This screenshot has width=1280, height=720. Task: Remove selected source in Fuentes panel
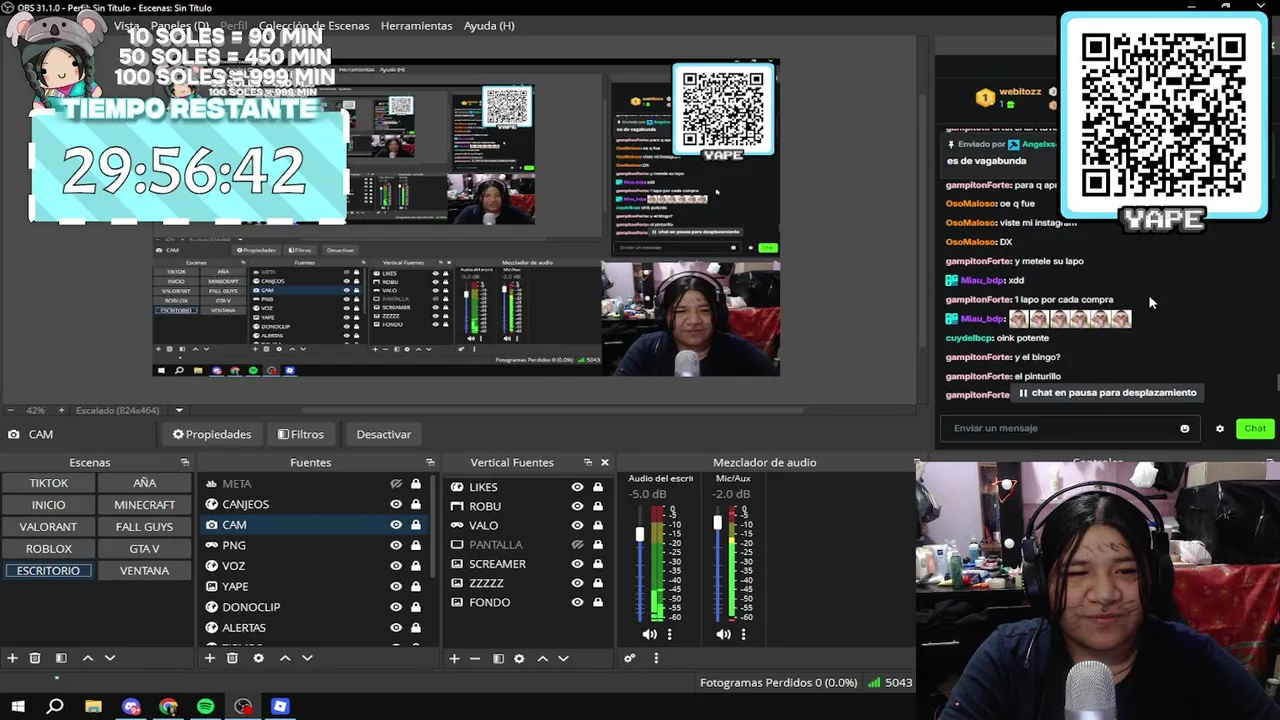[232, 658]
